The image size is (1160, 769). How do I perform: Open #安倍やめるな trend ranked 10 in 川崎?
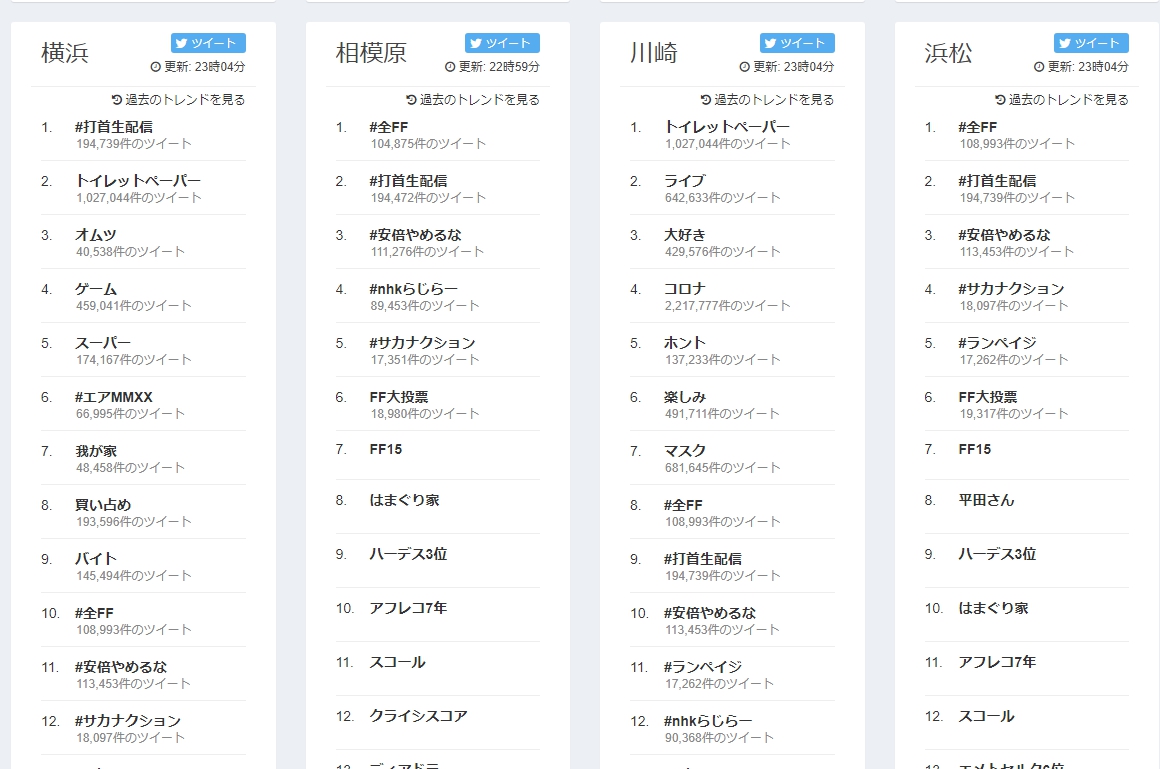(x=709, y=613)
